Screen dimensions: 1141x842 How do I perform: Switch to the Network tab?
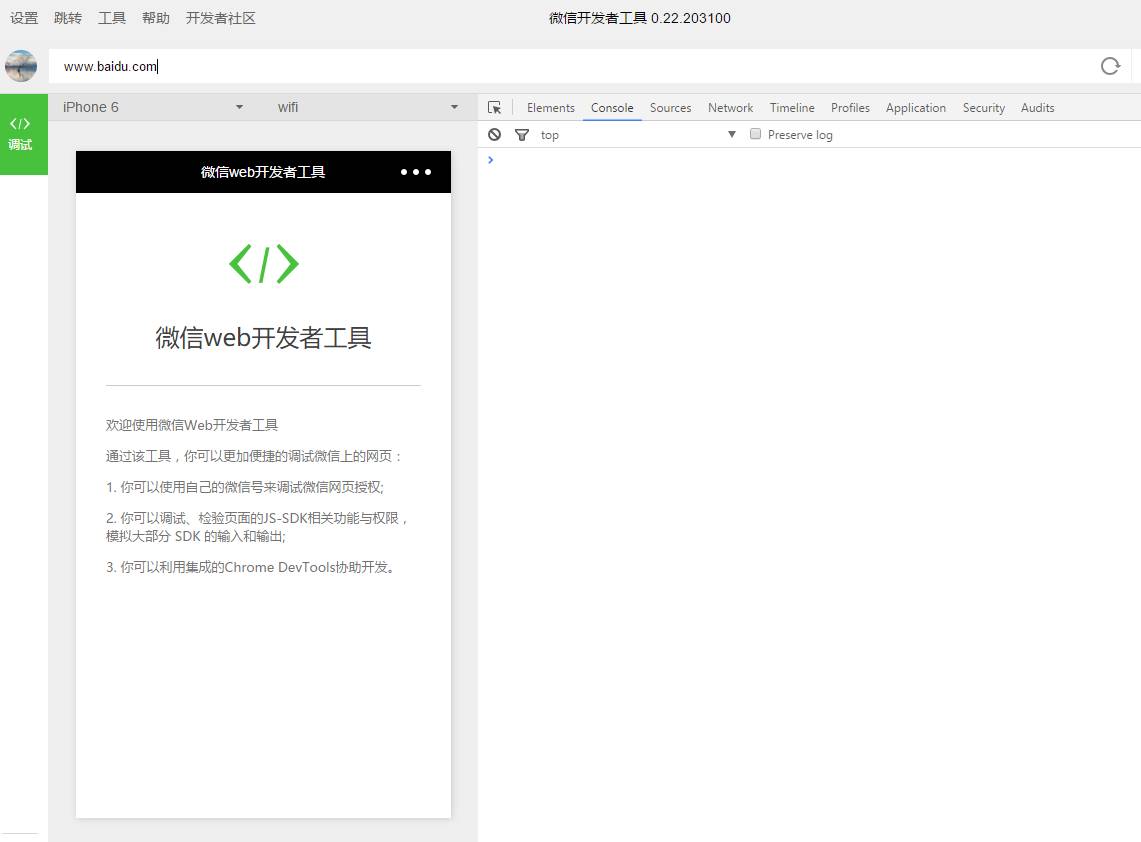pyautogui.click(x=731, y=108)
